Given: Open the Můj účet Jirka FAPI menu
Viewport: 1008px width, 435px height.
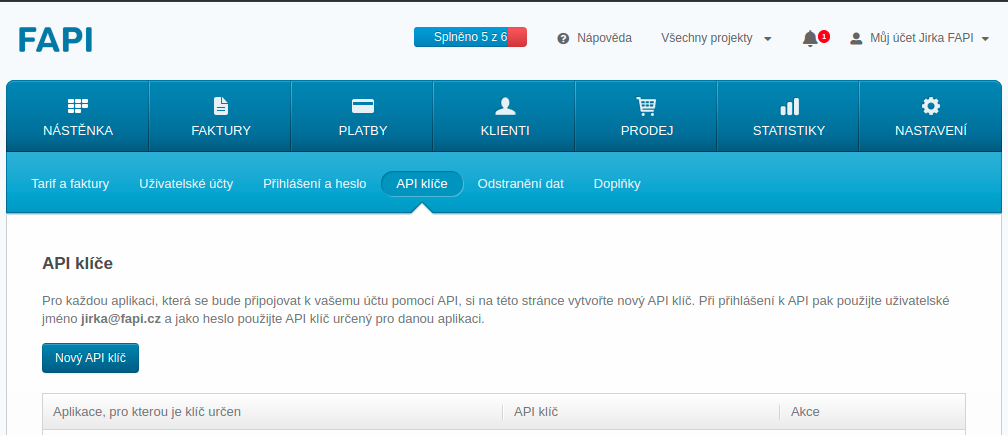Looking at the screenshot, I should tap(920, 38).
